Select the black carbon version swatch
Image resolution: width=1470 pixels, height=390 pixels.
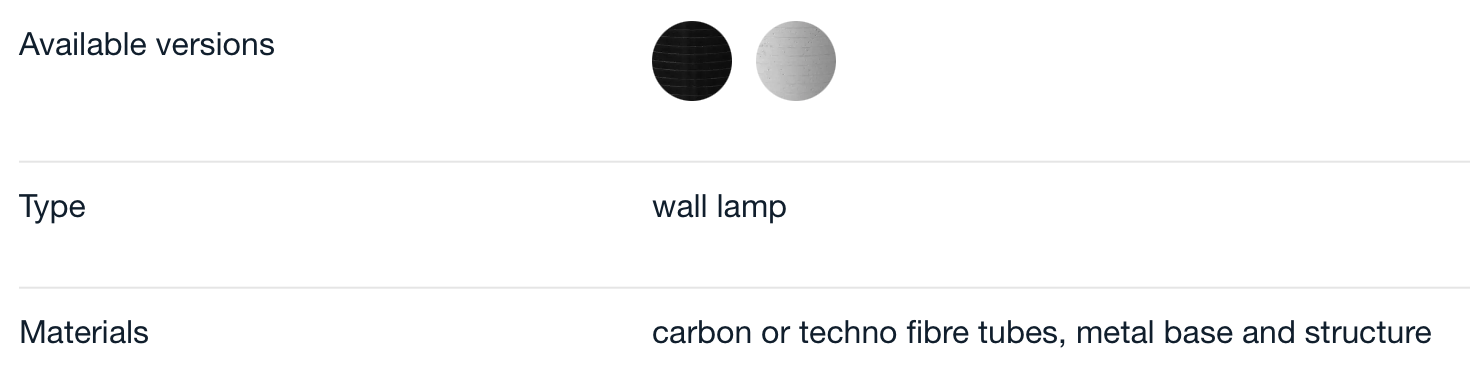692,61
